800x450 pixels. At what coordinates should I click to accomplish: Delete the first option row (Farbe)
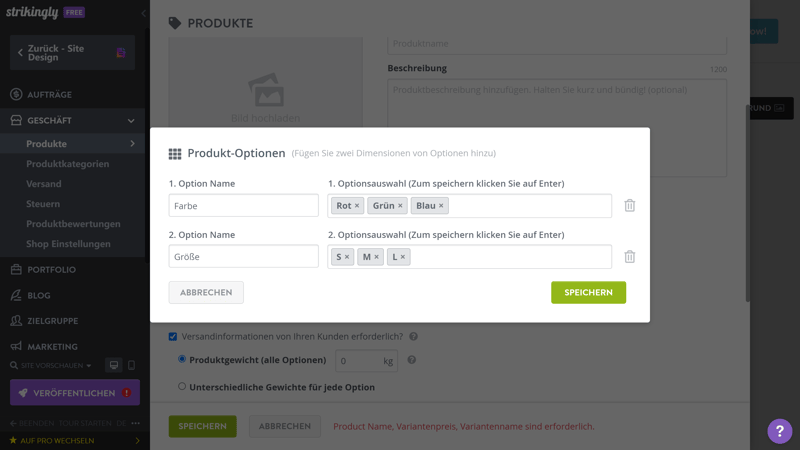(630, 205)
